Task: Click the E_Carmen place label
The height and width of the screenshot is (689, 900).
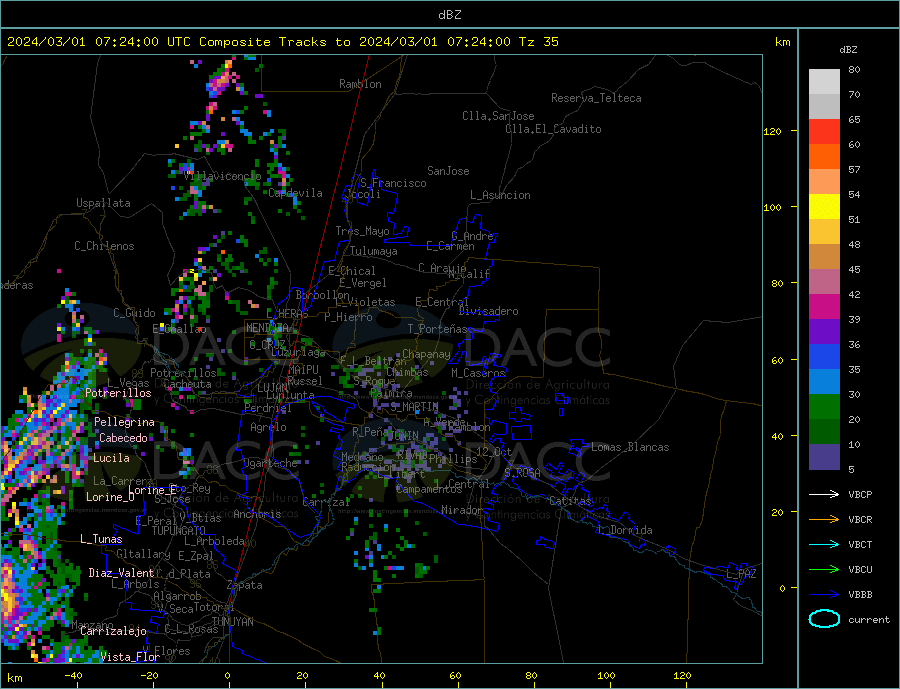Action: [x=451, y=246]
